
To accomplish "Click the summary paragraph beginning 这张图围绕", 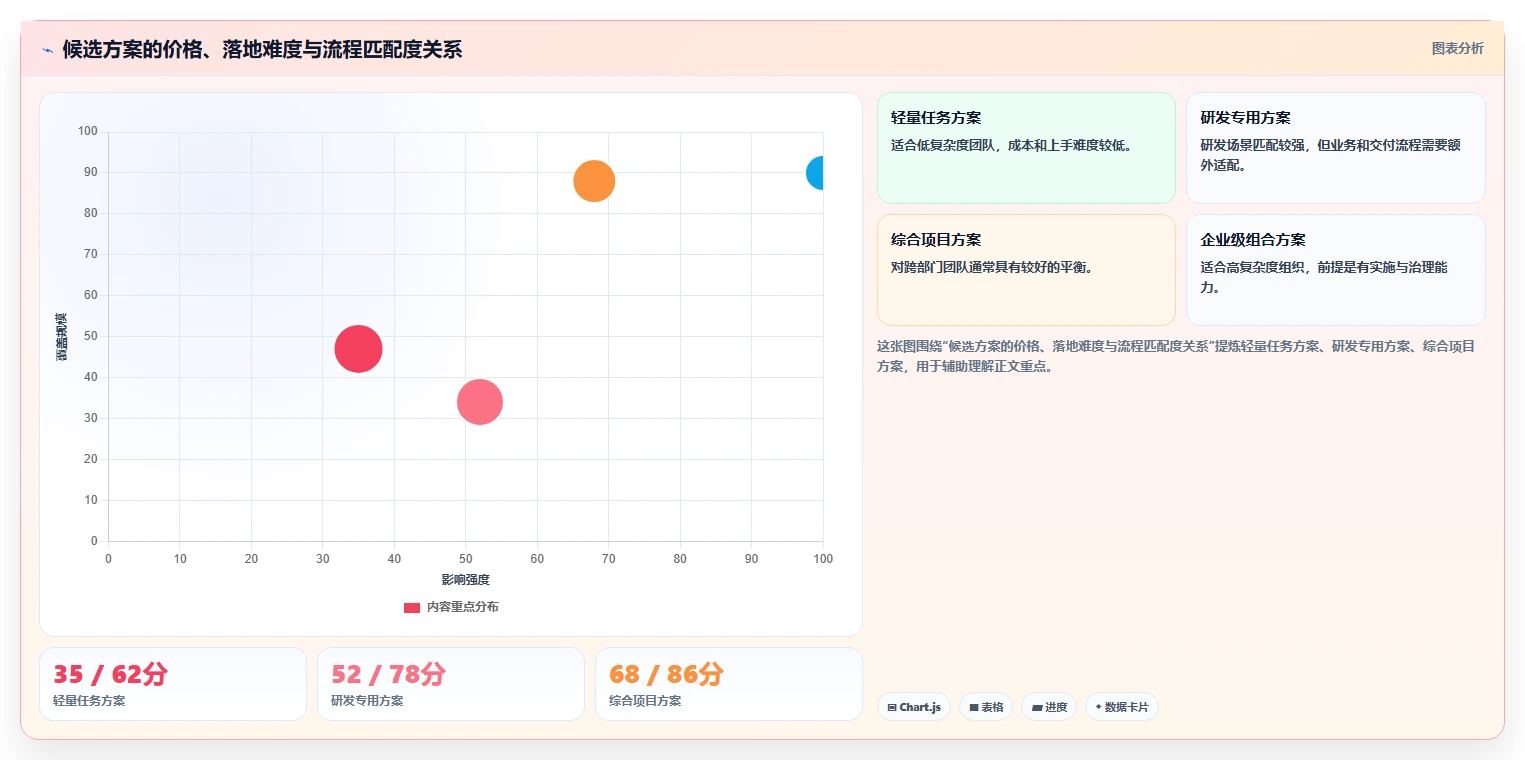I will pos(1176,356).
